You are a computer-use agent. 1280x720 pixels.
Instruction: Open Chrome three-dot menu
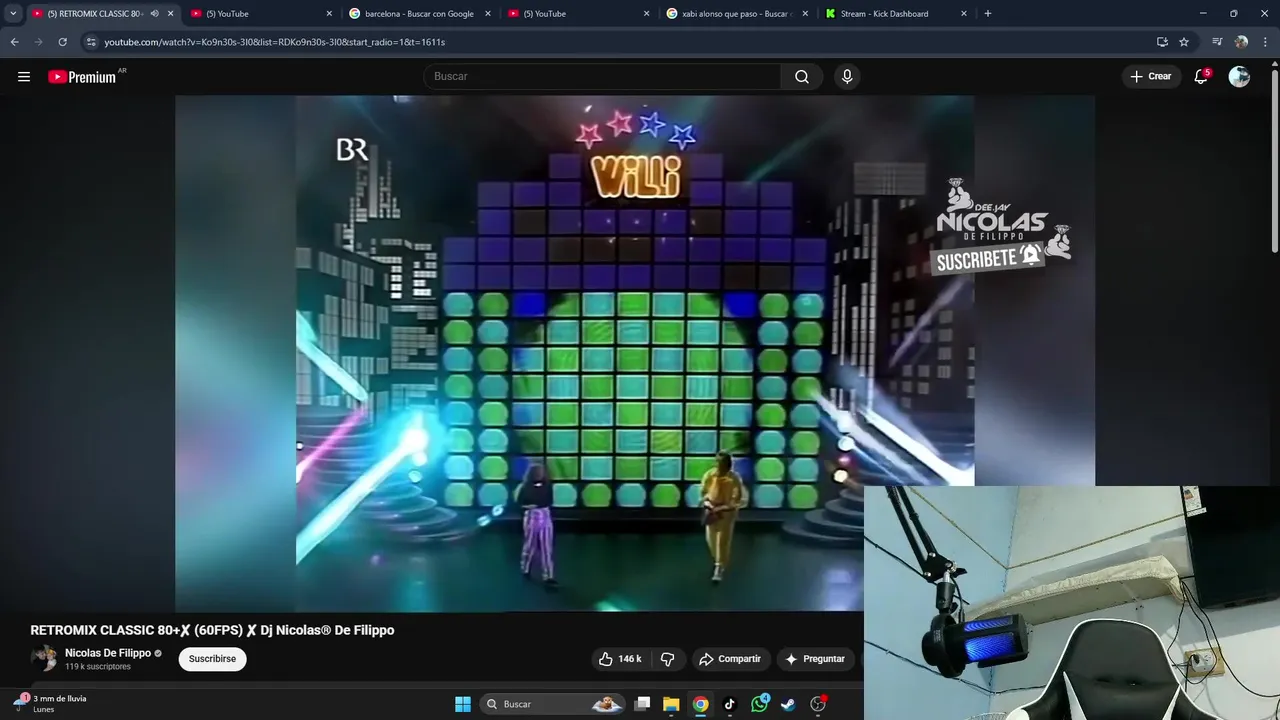[1266, 42]
